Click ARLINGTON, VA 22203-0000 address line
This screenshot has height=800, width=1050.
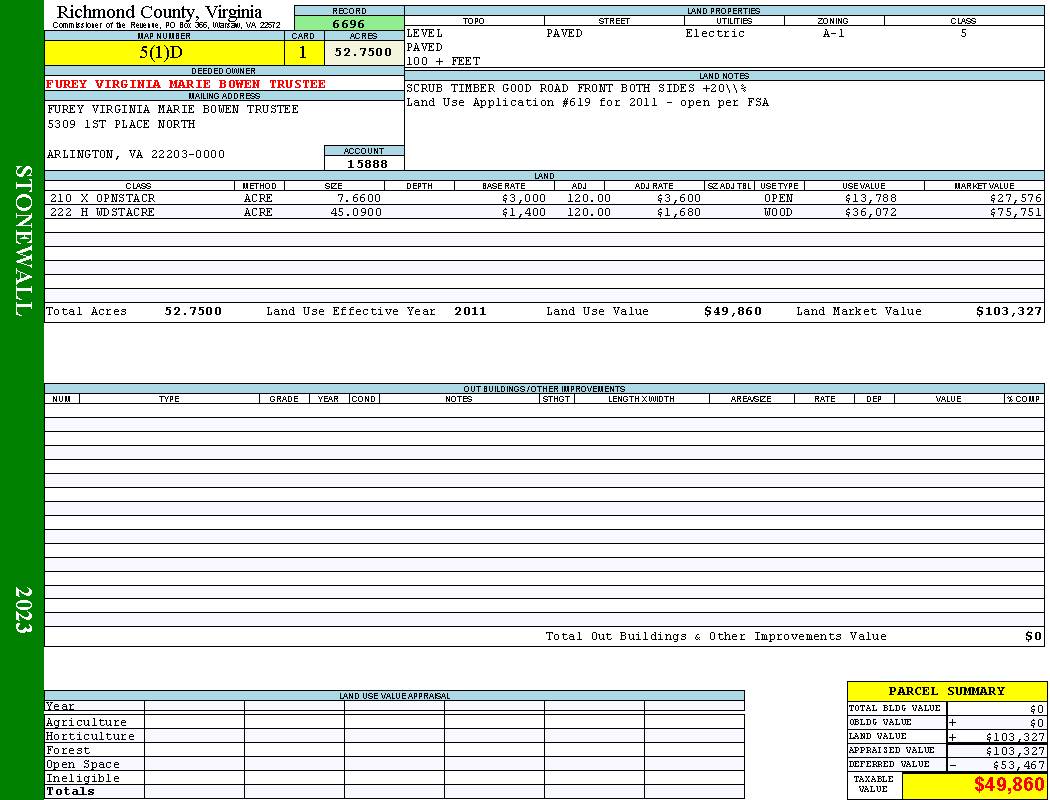coord(136,155)
